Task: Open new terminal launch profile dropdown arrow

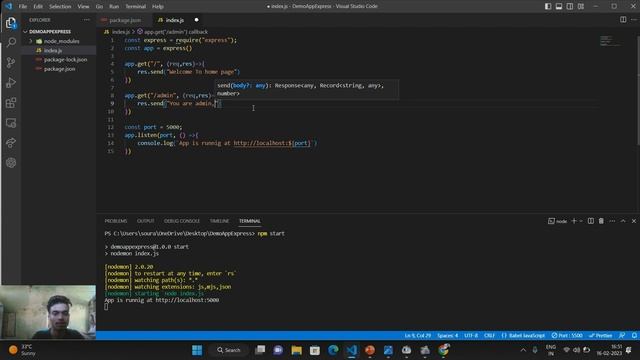Action: point(581,221)
